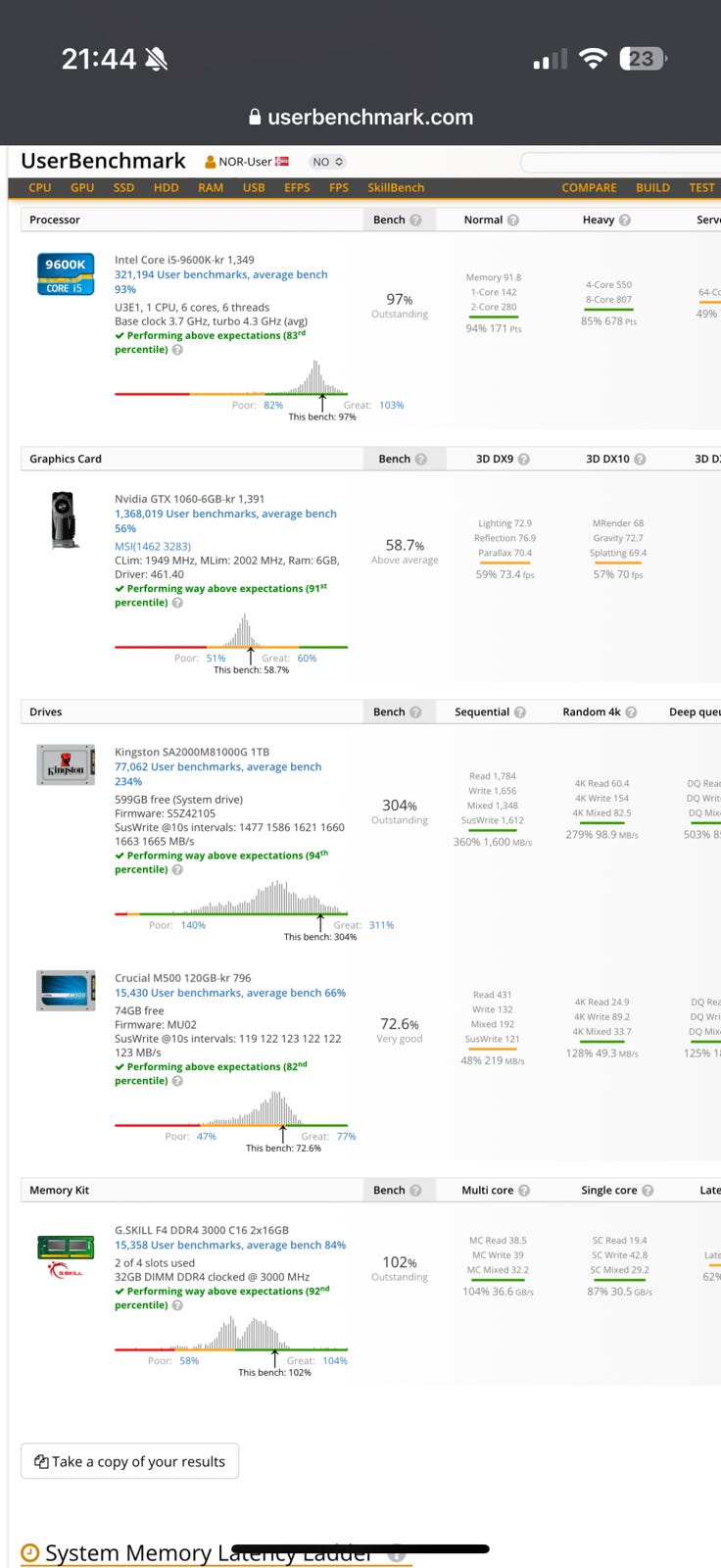
Task: Open the NO country dropdown
Action: pos(327,162)
